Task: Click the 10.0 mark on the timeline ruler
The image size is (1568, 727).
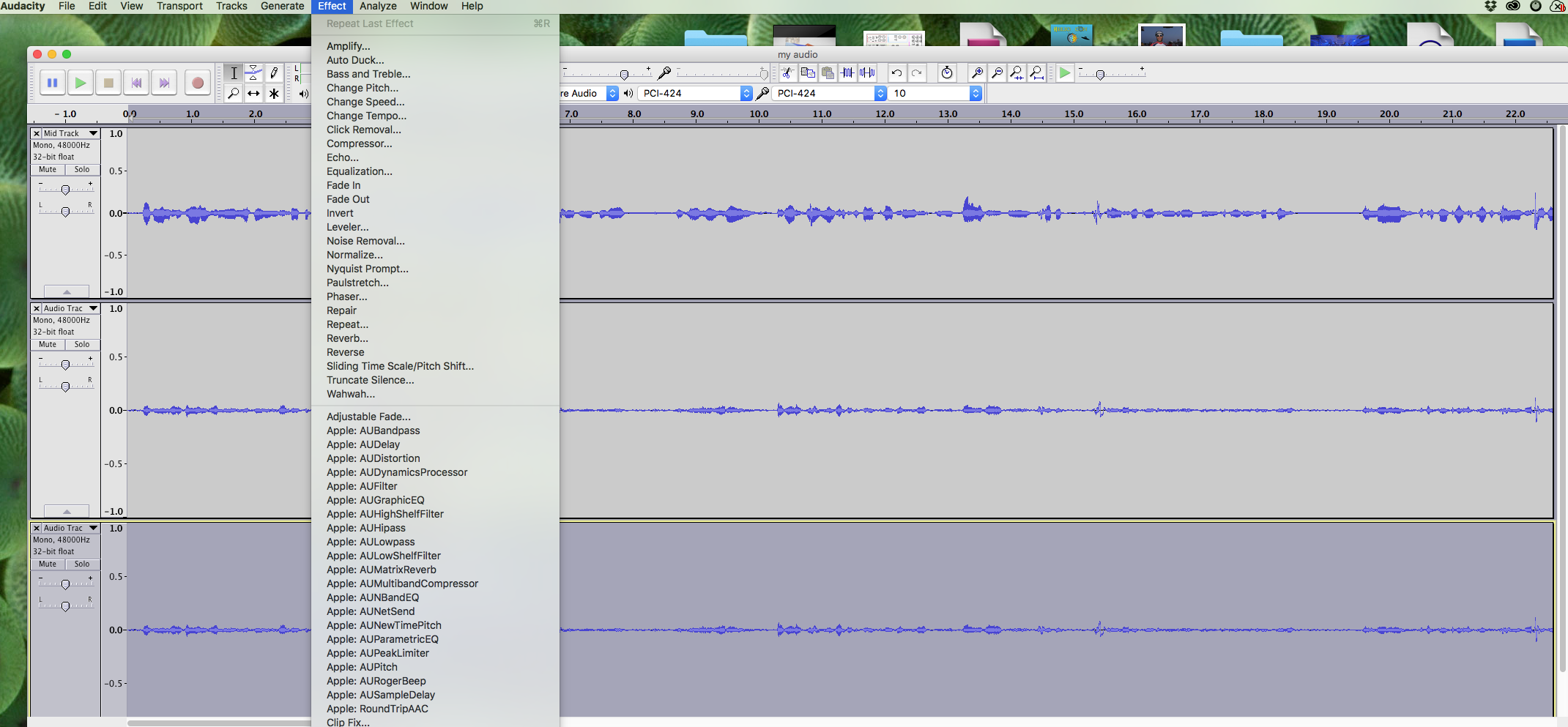Action: click(x=759, y=114)
